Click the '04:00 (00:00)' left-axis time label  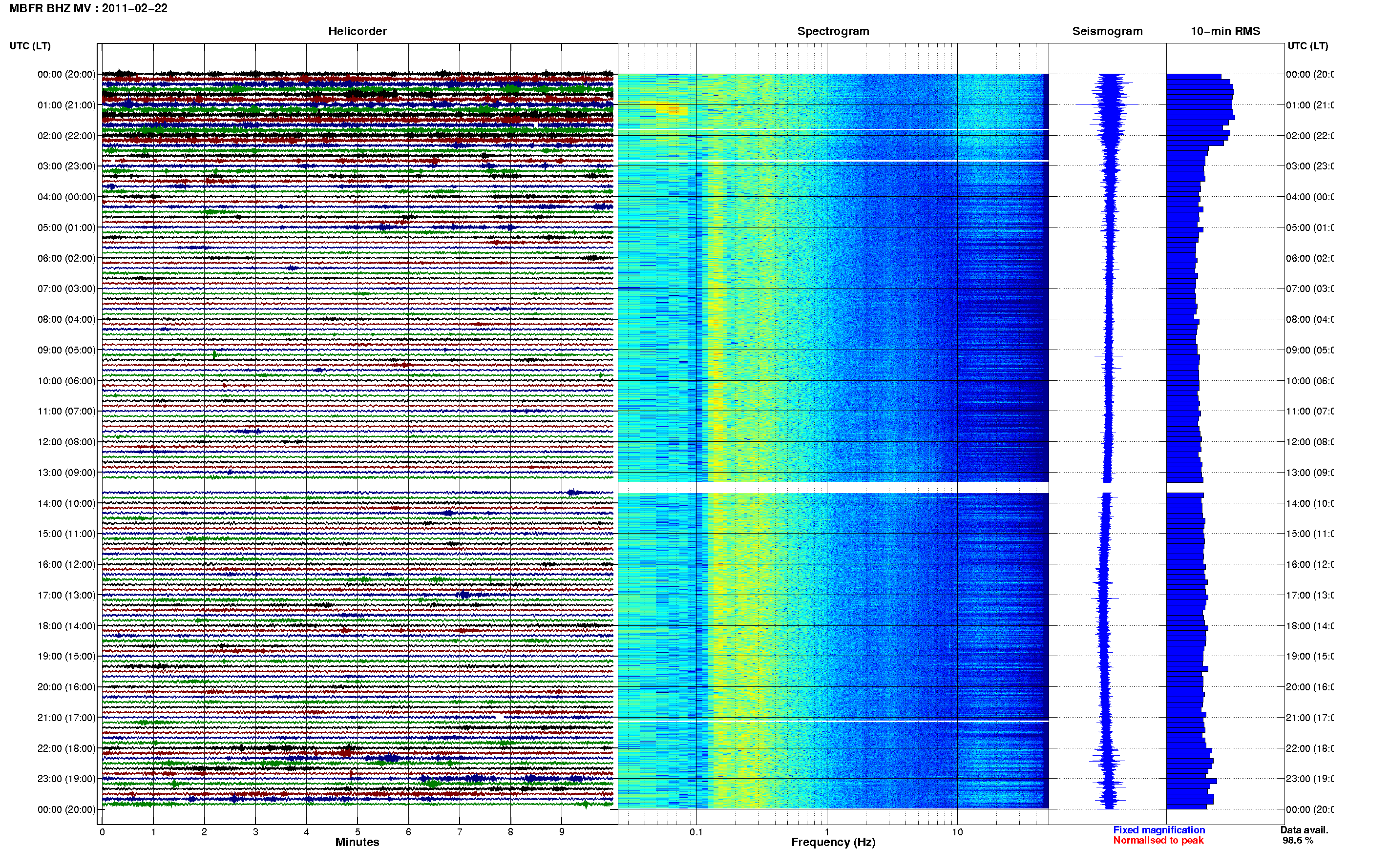(66, 197)
